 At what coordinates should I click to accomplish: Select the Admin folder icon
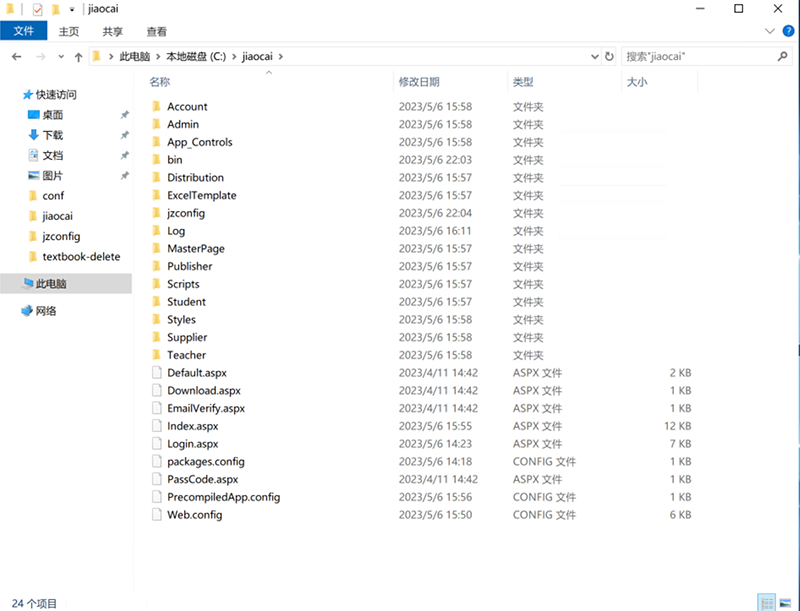[x=157, y=124]
